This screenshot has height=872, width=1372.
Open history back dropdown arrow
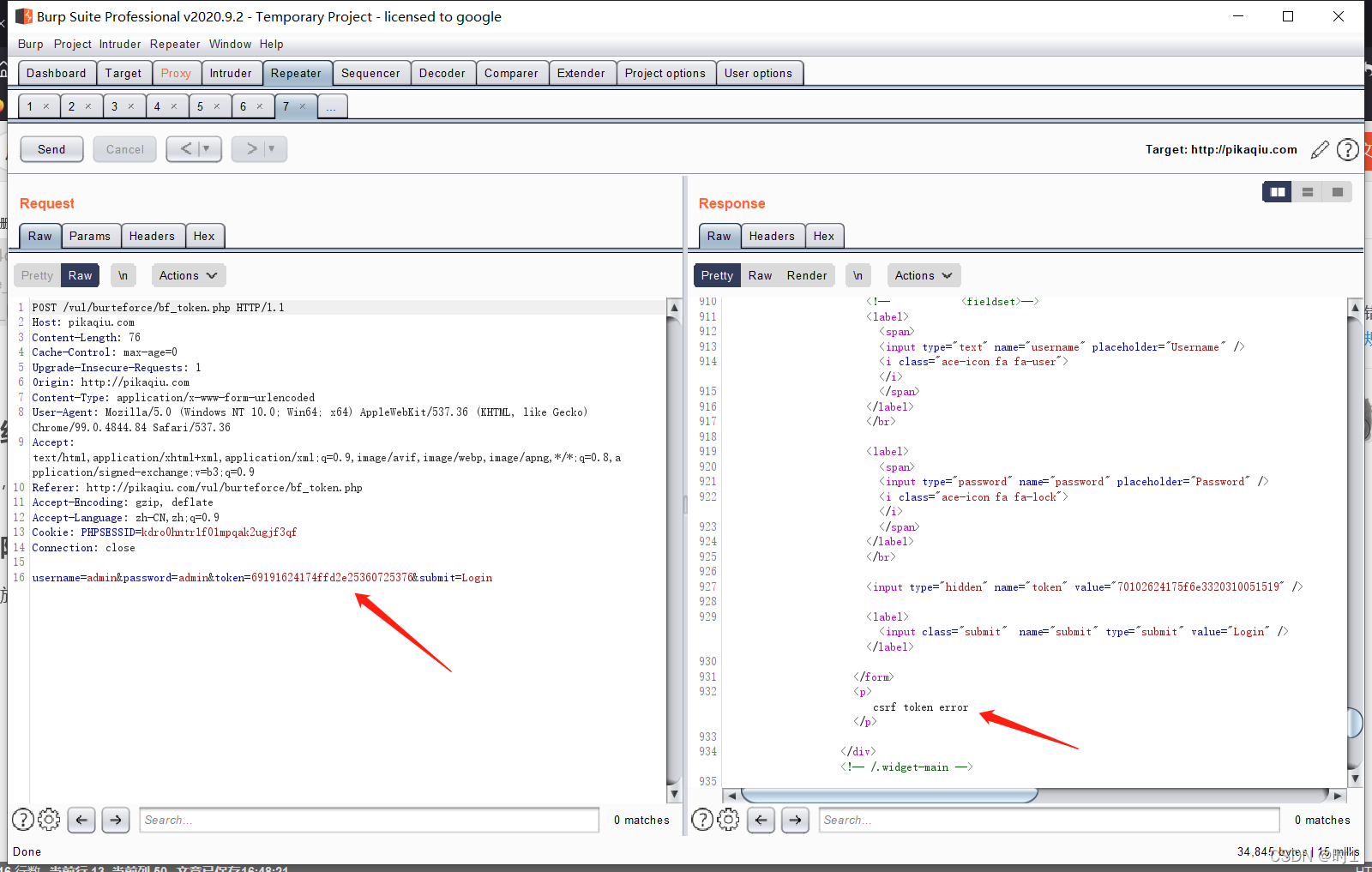206,149
